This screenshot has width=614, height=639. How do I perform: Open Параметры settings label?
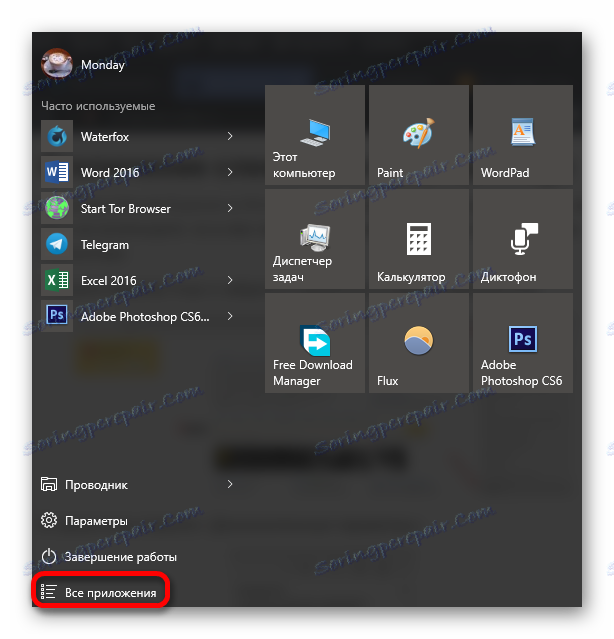tap(96, 521)
